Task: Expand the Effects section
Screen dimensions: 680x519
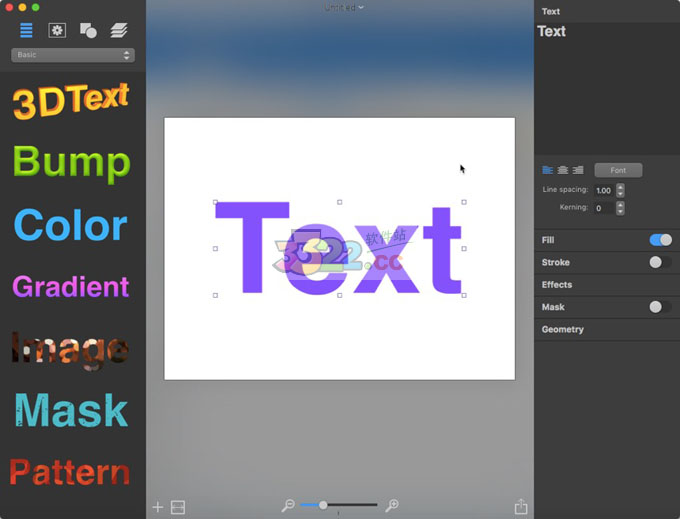Action: click(557, 285)
